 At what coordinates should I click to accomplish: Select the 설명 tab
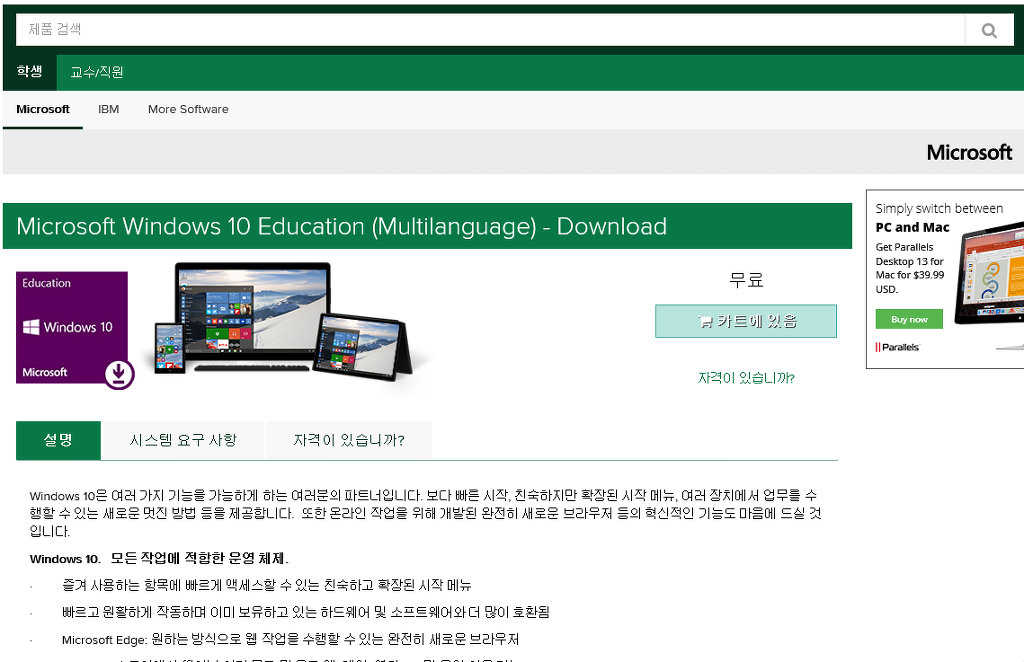coord(58,440)
